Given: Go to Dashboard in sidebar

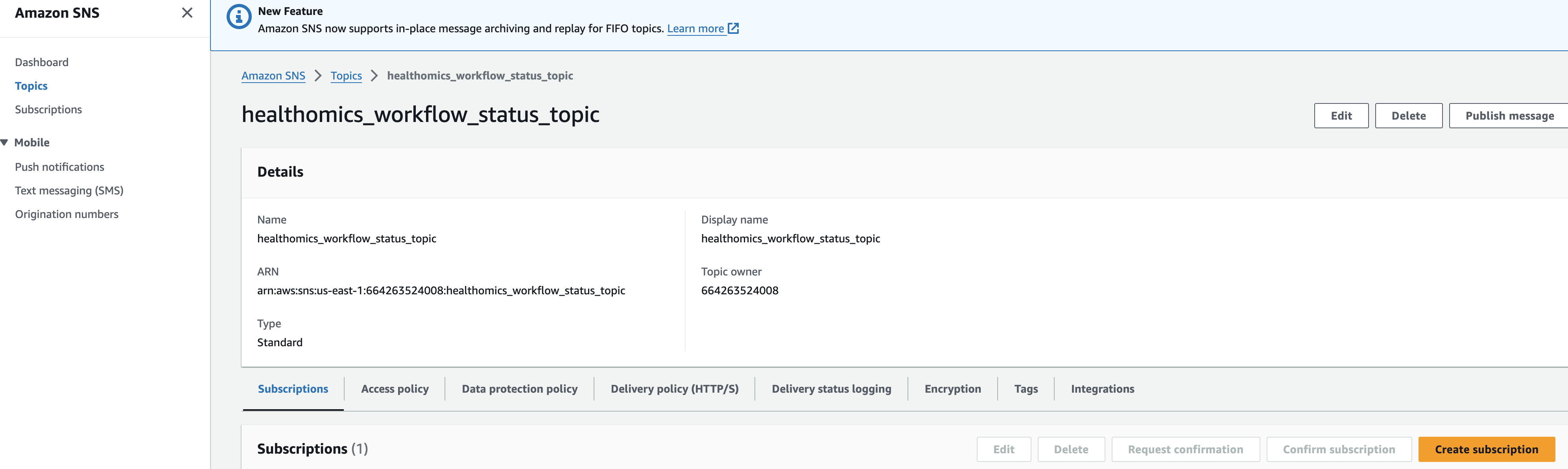Looking at the screenshot, I should point(41,62).
